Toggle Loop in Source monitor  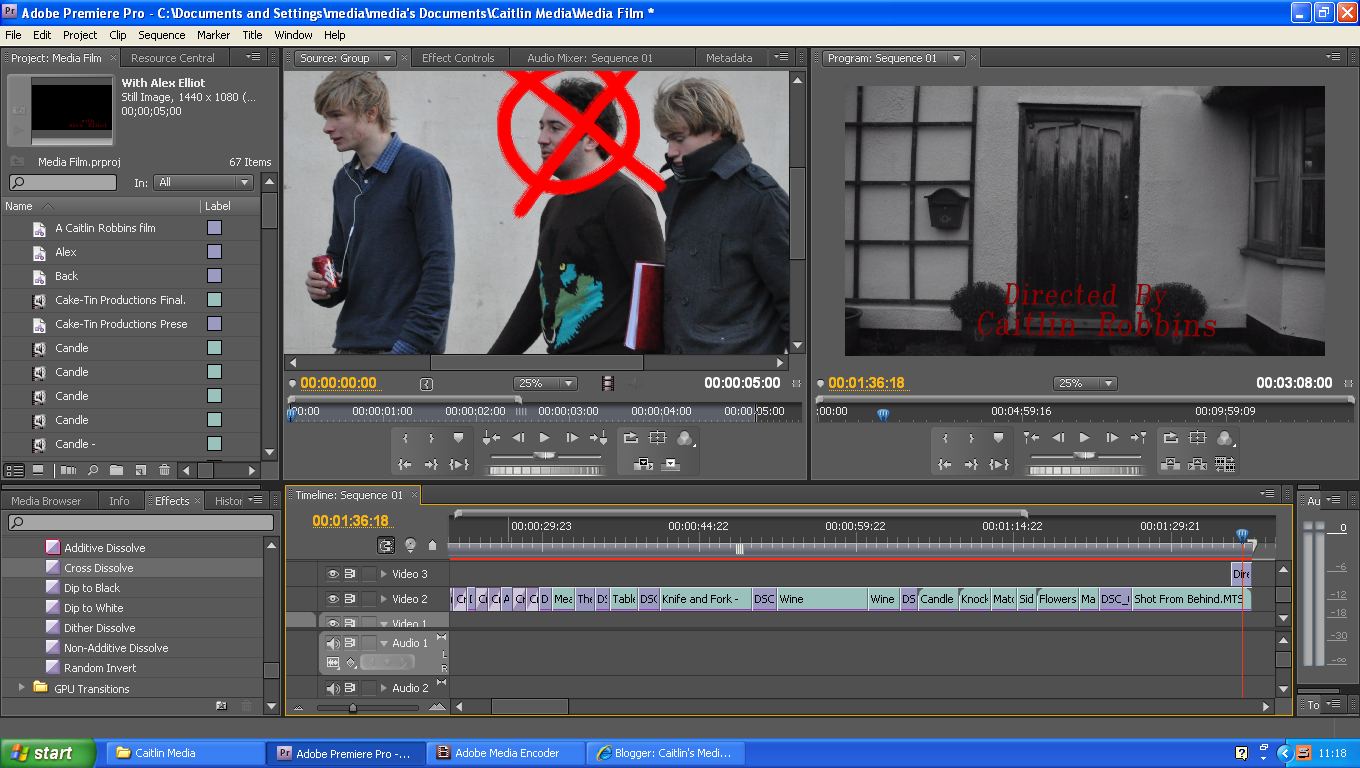[x=631, y=438]
